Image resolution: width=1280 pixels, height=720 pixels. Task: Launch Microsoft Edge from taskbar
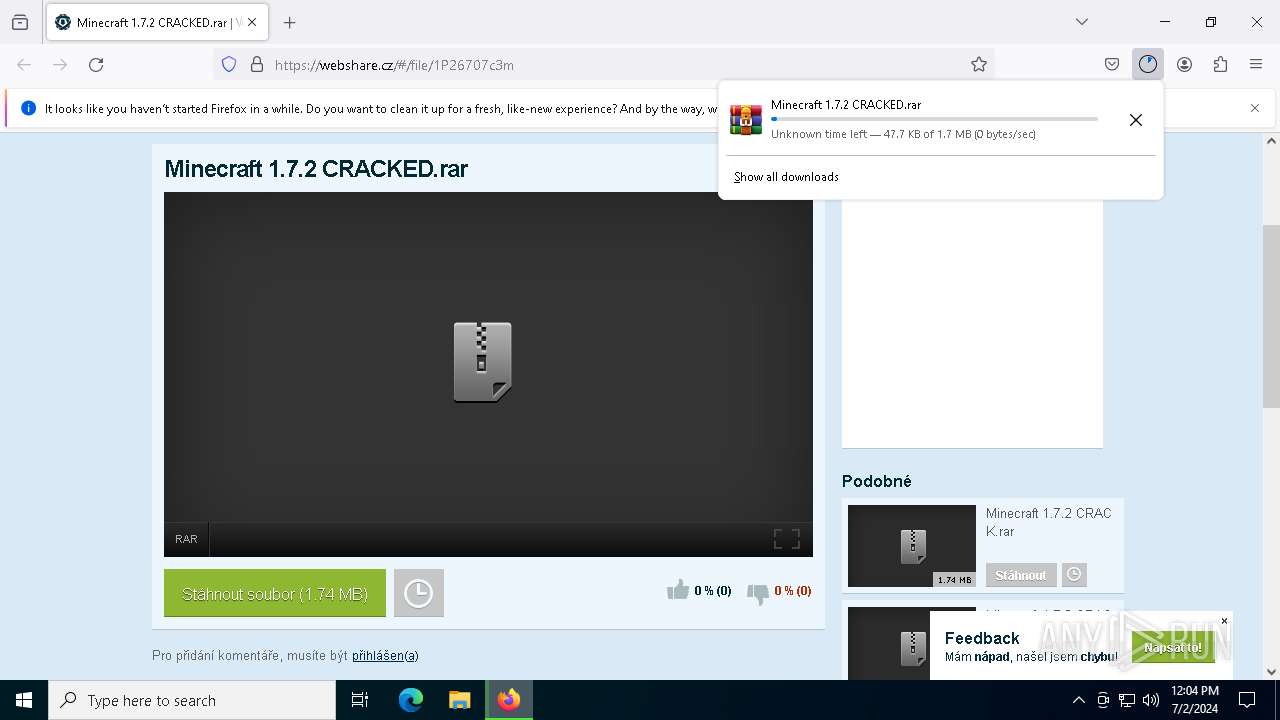point(411,700)
